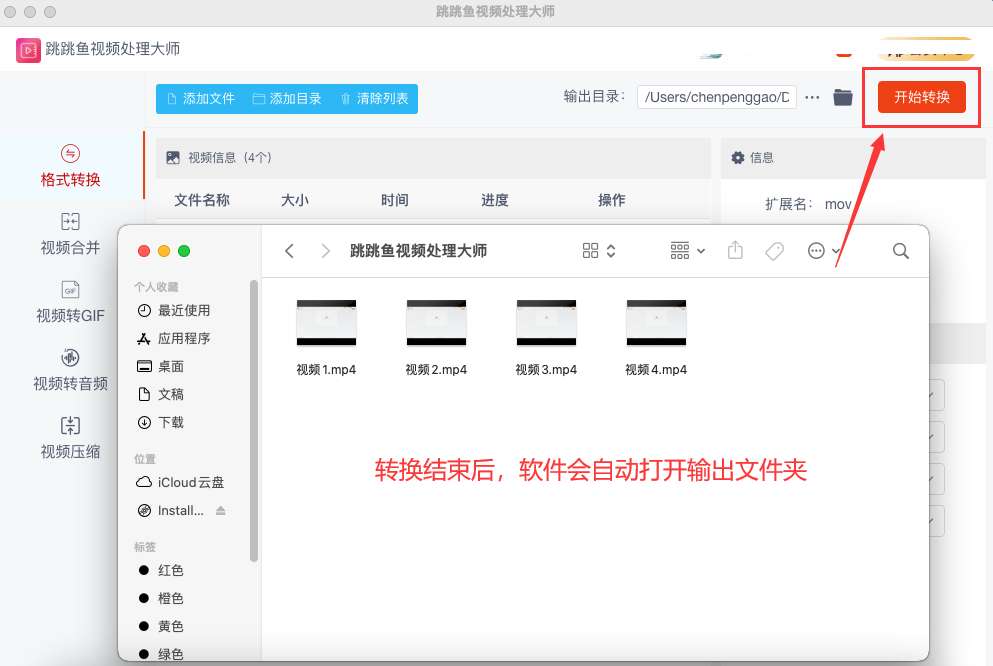
Task: Switch Finder icon view mode selector
Action: pyautogui.click(x=598, y=251)
